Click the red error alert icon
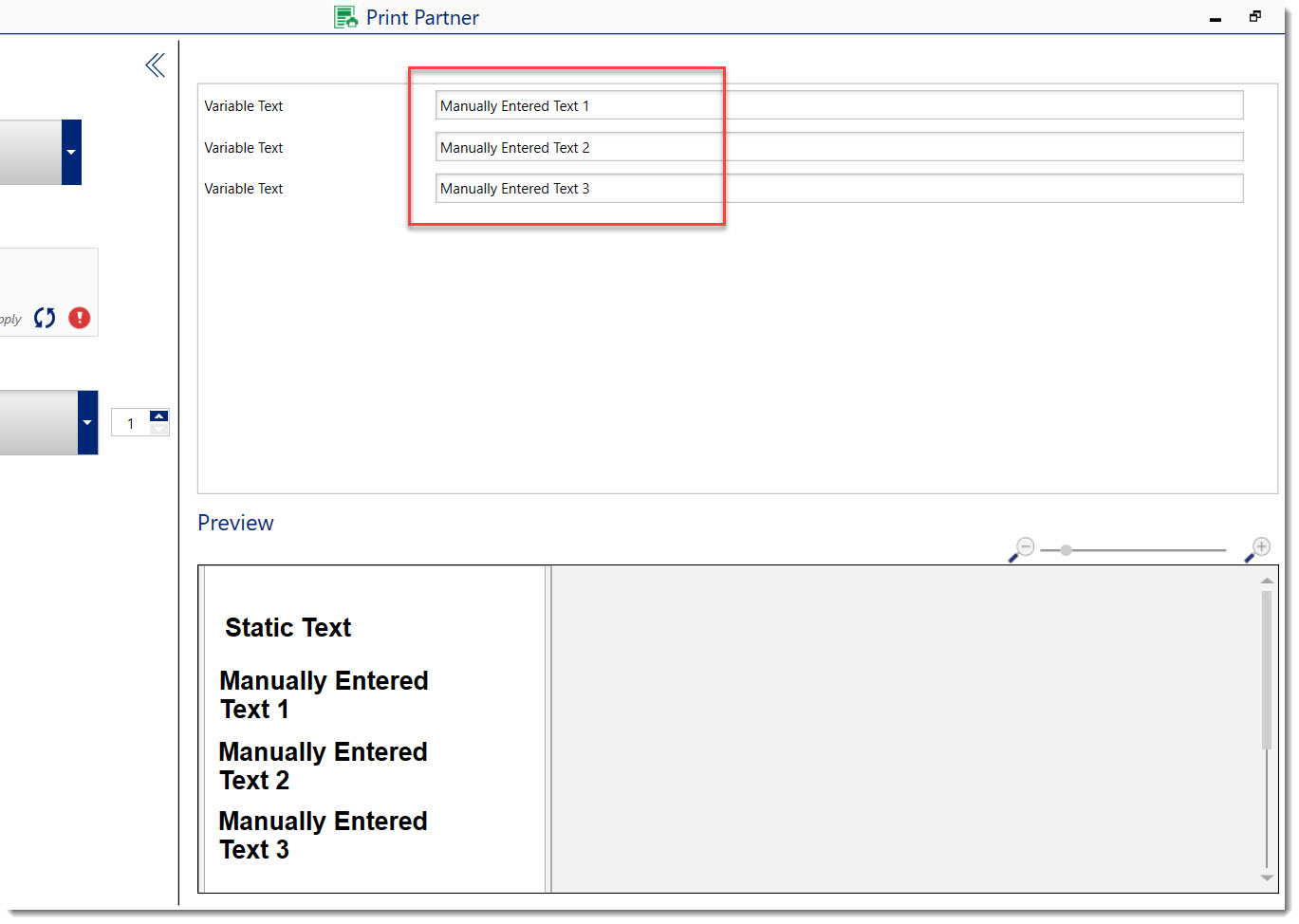This screenshot has height=924, width=1299. (x=80, y=318)
